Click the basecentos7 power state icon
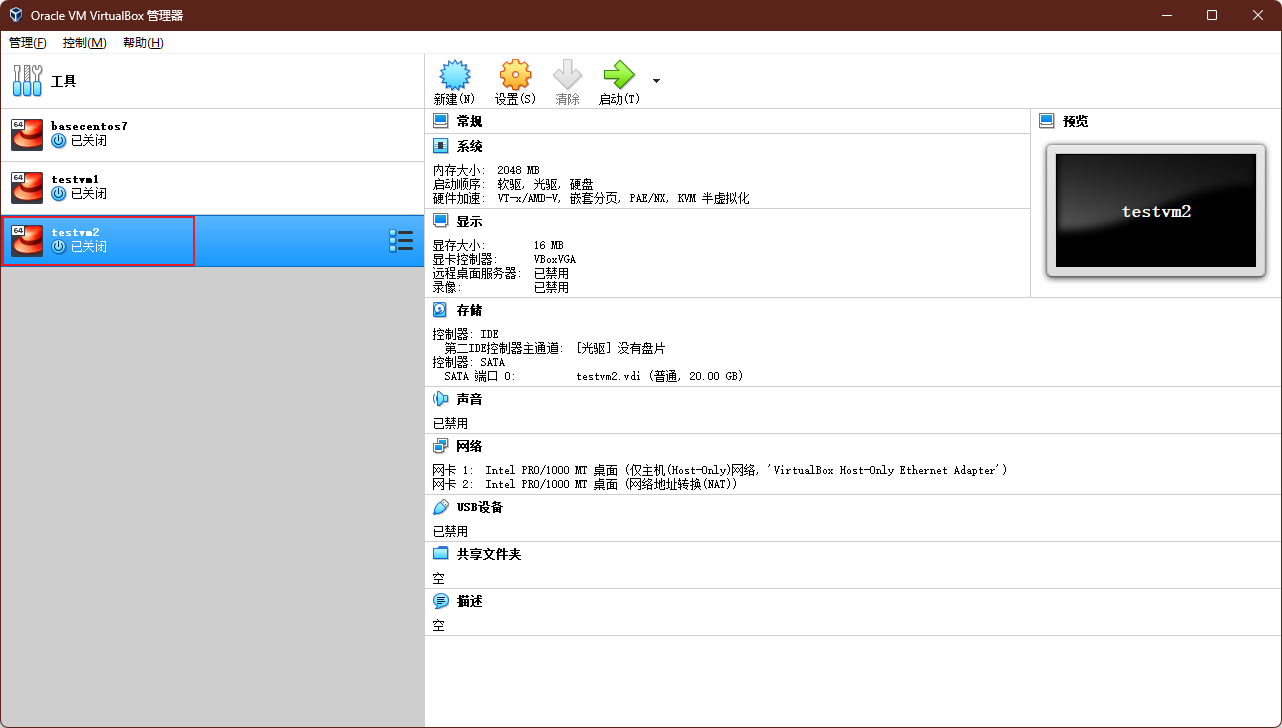Screen dimensions: 1282x728 (x=58, y=141)
